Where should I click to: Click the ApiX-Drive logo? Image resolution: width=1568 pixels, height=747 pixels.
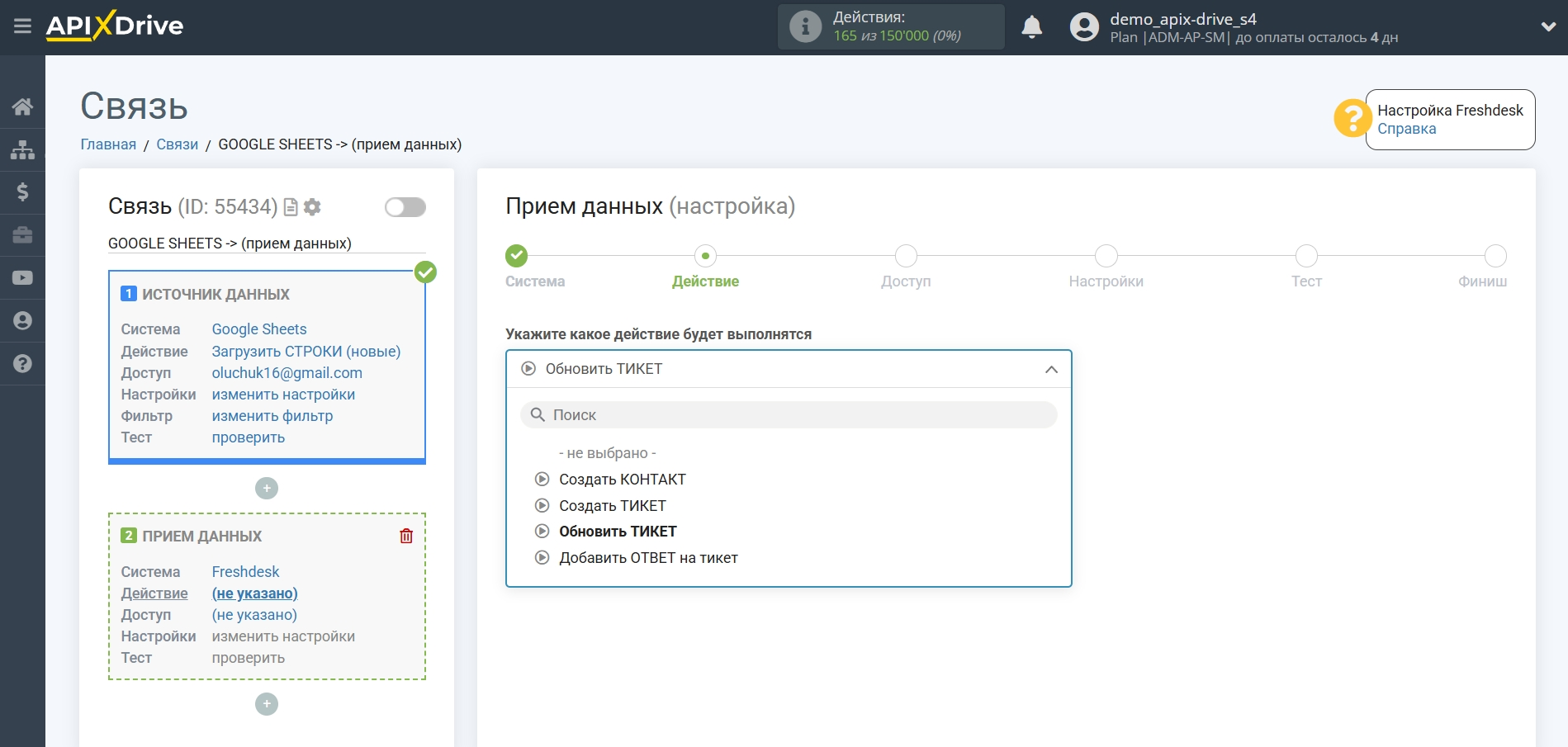click(115, 26)
